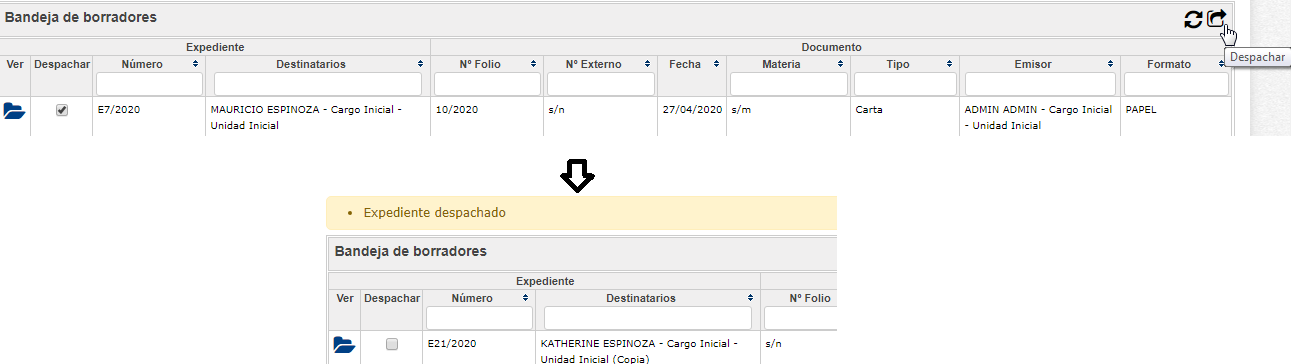The width and height of the screenshot is (1291, 364).
Task: Open folder icon for expediente E21/2020
Action: tap(344, 344)
